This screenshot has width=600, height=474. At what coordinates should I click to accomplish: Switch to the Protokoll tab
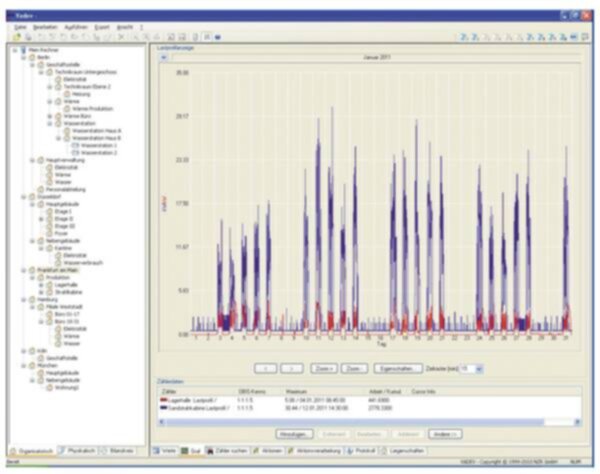point(361,451)
